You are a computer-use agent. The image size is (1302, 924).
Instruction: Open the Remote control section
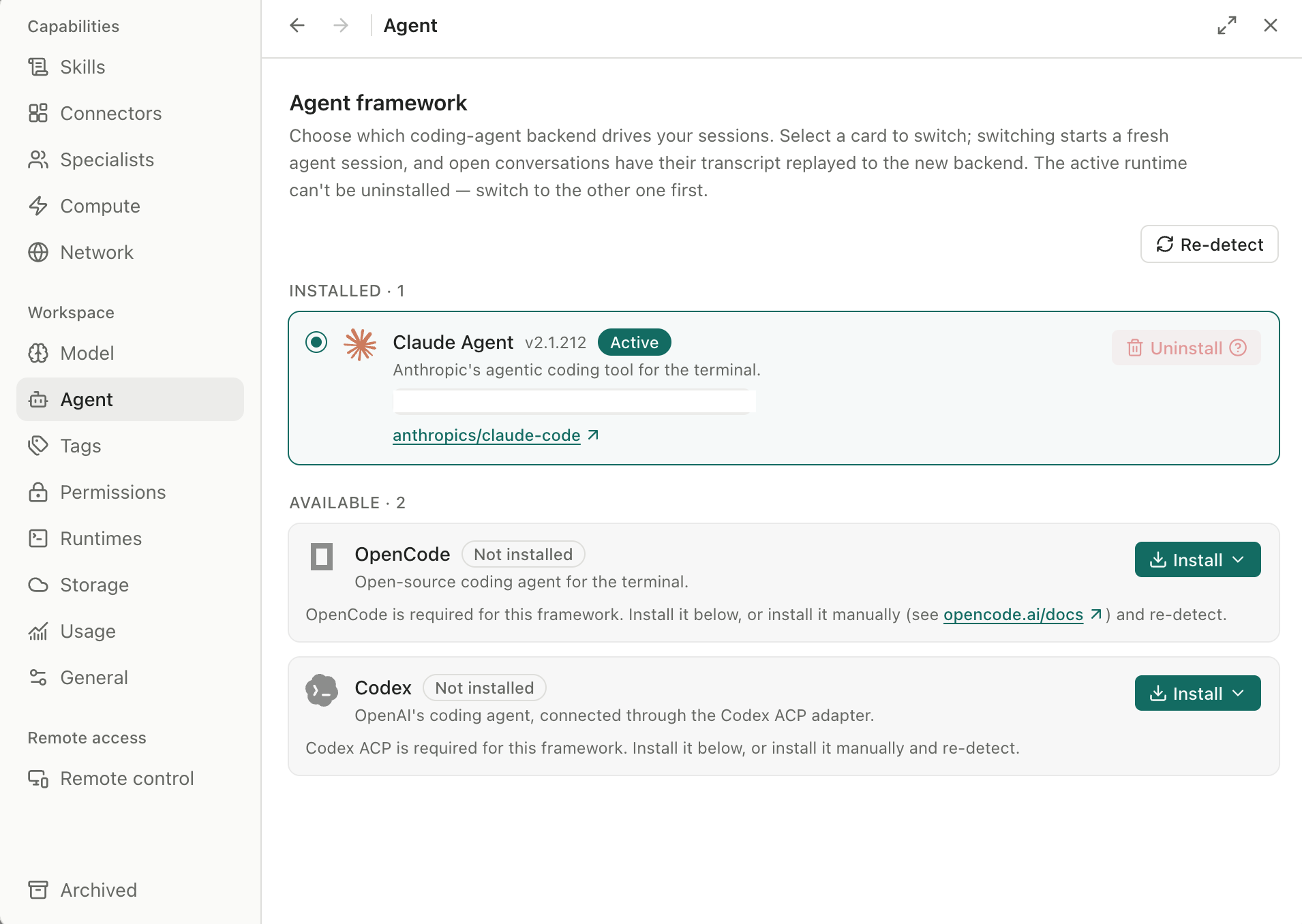click(x=130, y=778)
